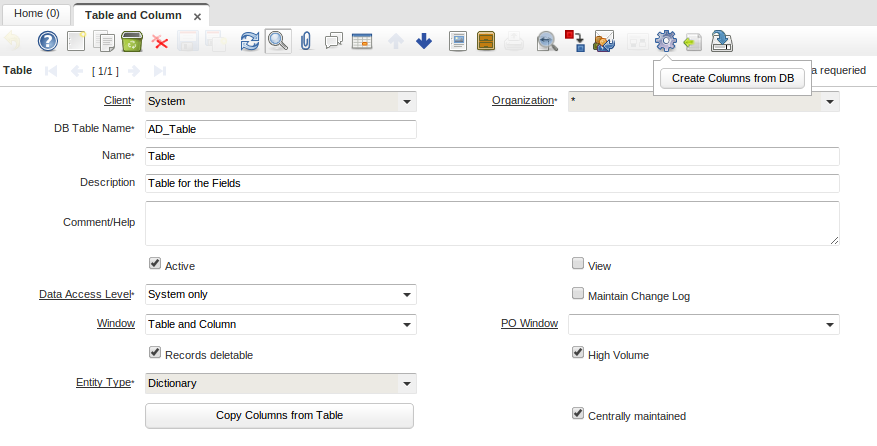Click the Help question mark icon
This screenshot has height=446, width=877.
pos(47,42)
